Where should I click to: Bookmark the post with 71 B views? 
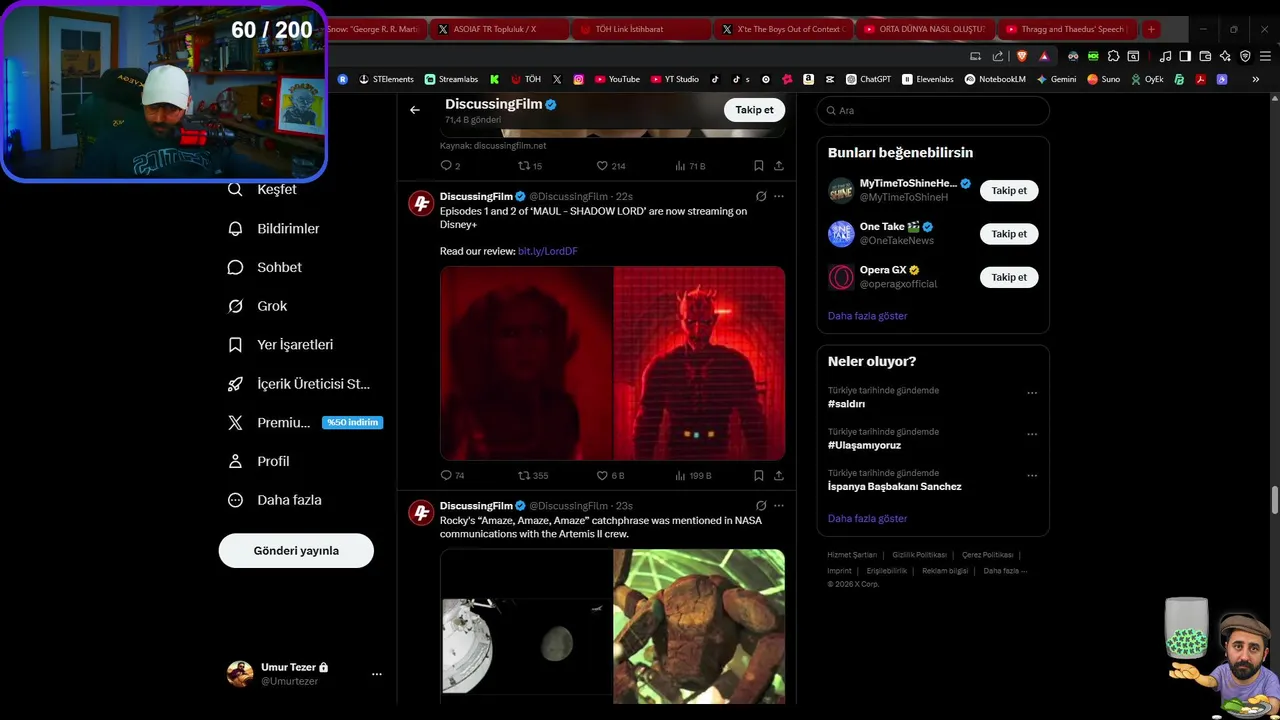[759, 166]
